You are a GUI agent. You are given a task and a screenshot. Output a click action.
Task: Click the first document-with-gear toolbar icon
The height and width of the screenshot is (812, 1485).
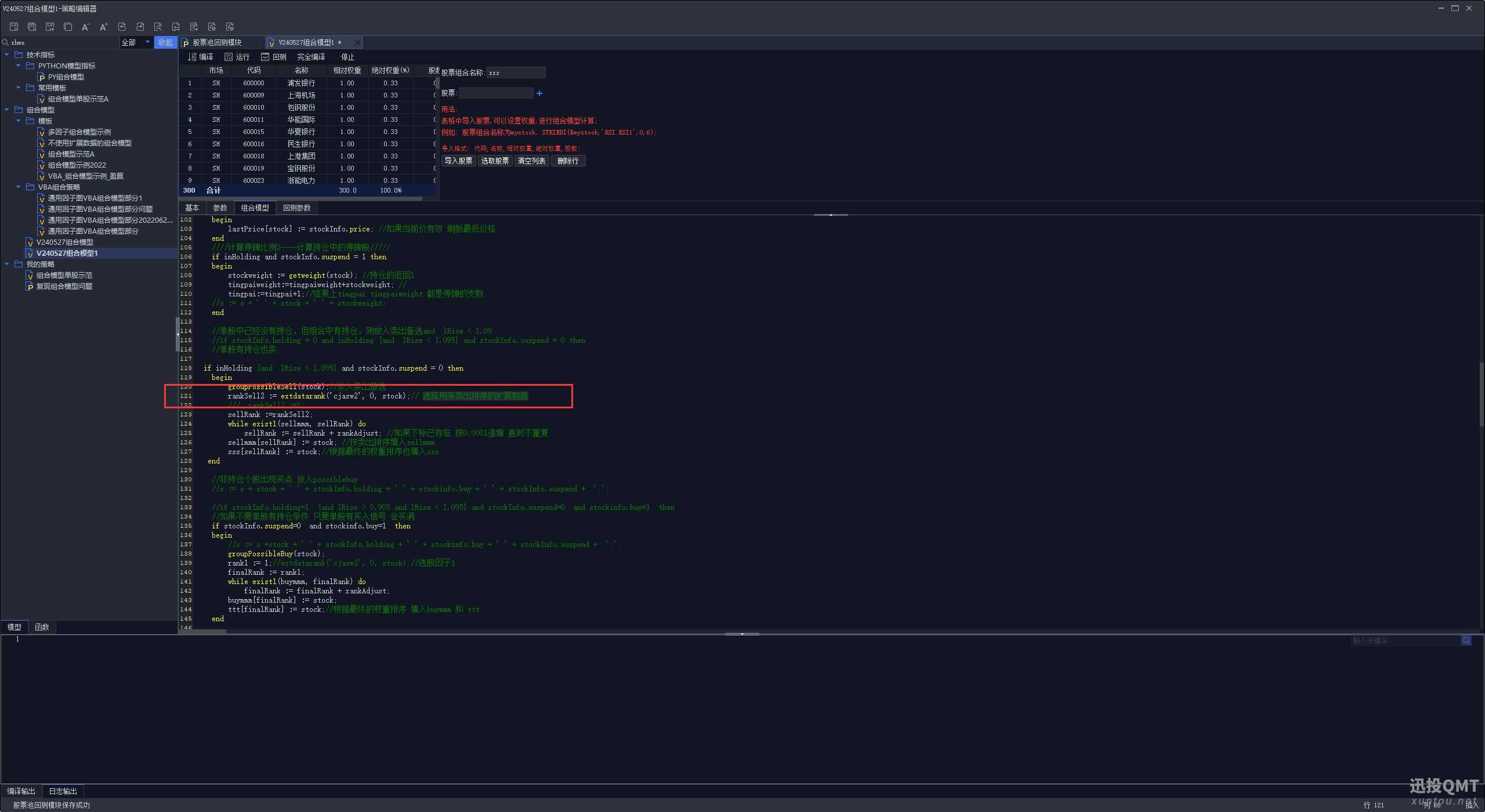212,27
